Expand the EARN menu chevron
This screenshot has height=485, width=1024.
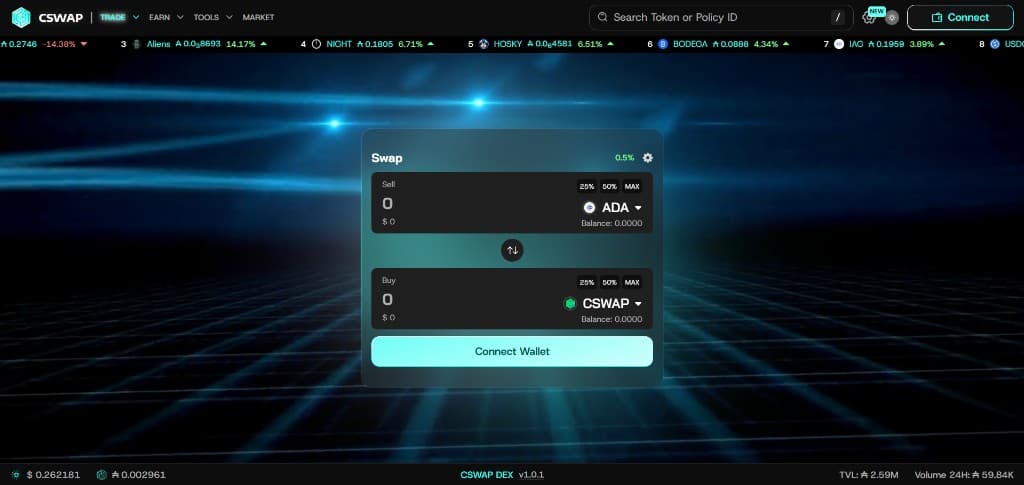[180, 18]
